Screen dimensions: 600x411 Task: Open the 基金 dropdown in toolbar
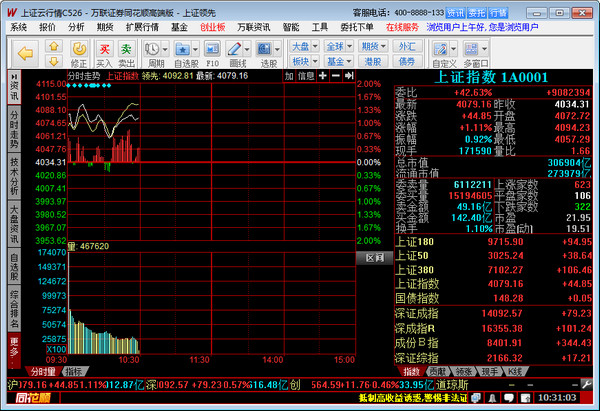click(337, 61)
